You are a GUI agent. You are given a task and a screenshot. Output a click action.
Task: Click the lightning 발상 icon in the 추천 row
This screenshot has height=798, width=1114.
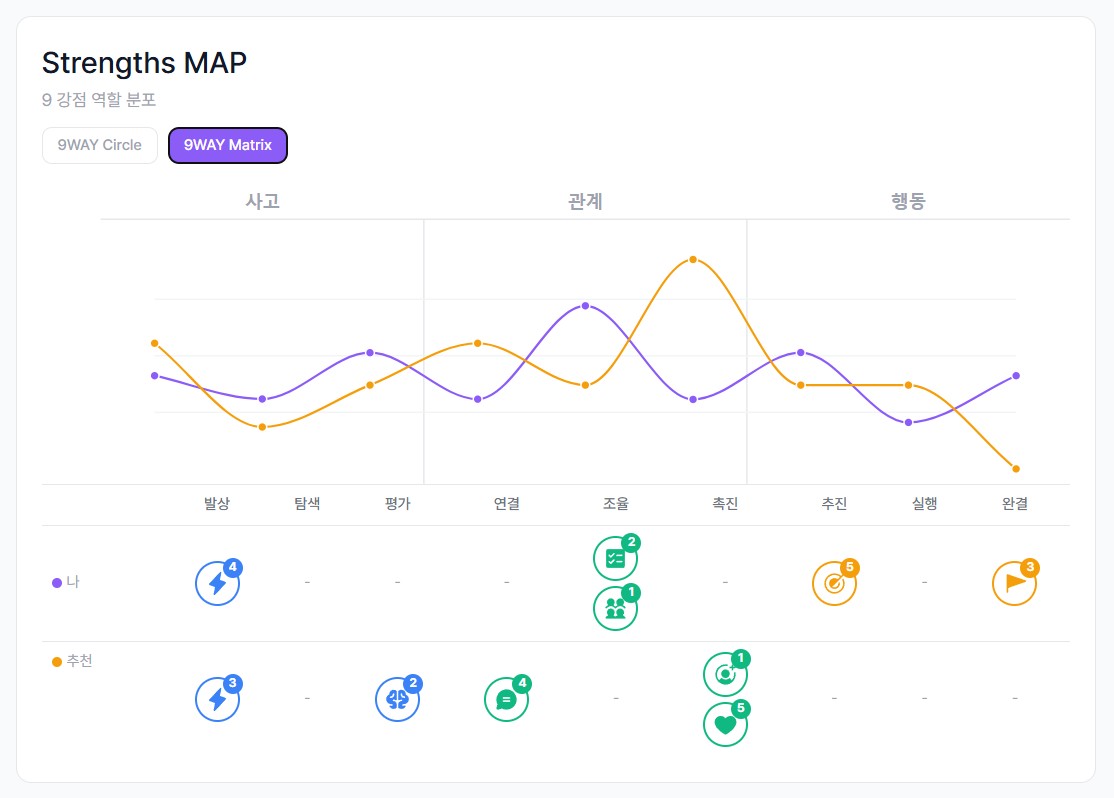point(217,699)
